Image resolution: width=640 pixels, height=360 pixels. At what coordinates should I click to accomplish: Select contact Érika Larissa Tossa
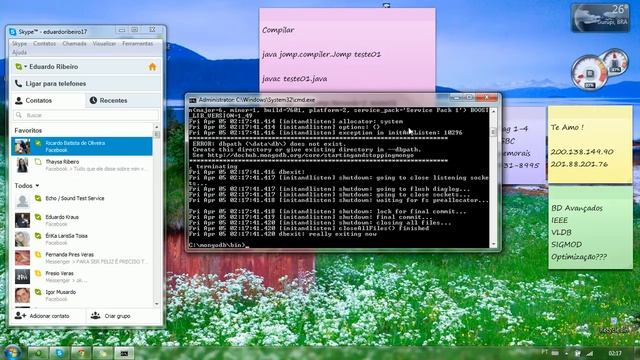[x=82, y=239]
